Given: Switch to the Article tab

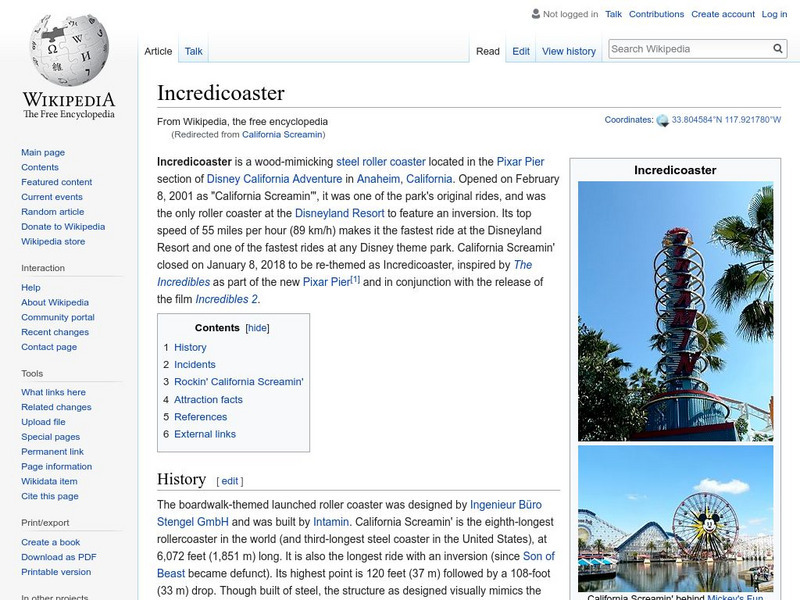Looking at the screenshot, I should 158,51.
